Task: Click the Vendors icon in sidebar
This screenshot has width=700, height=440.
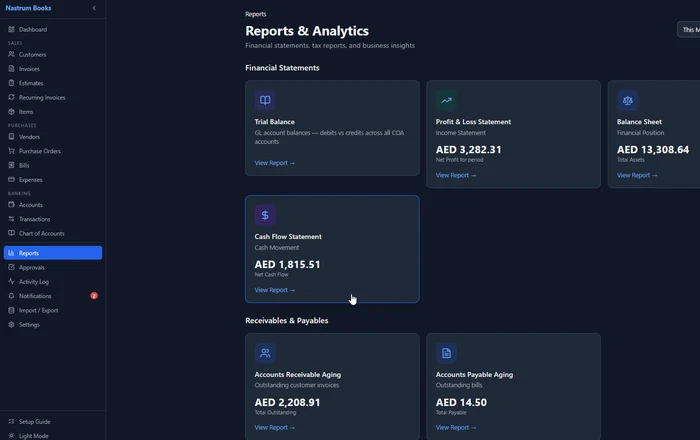Action: (x=11, y=137)
